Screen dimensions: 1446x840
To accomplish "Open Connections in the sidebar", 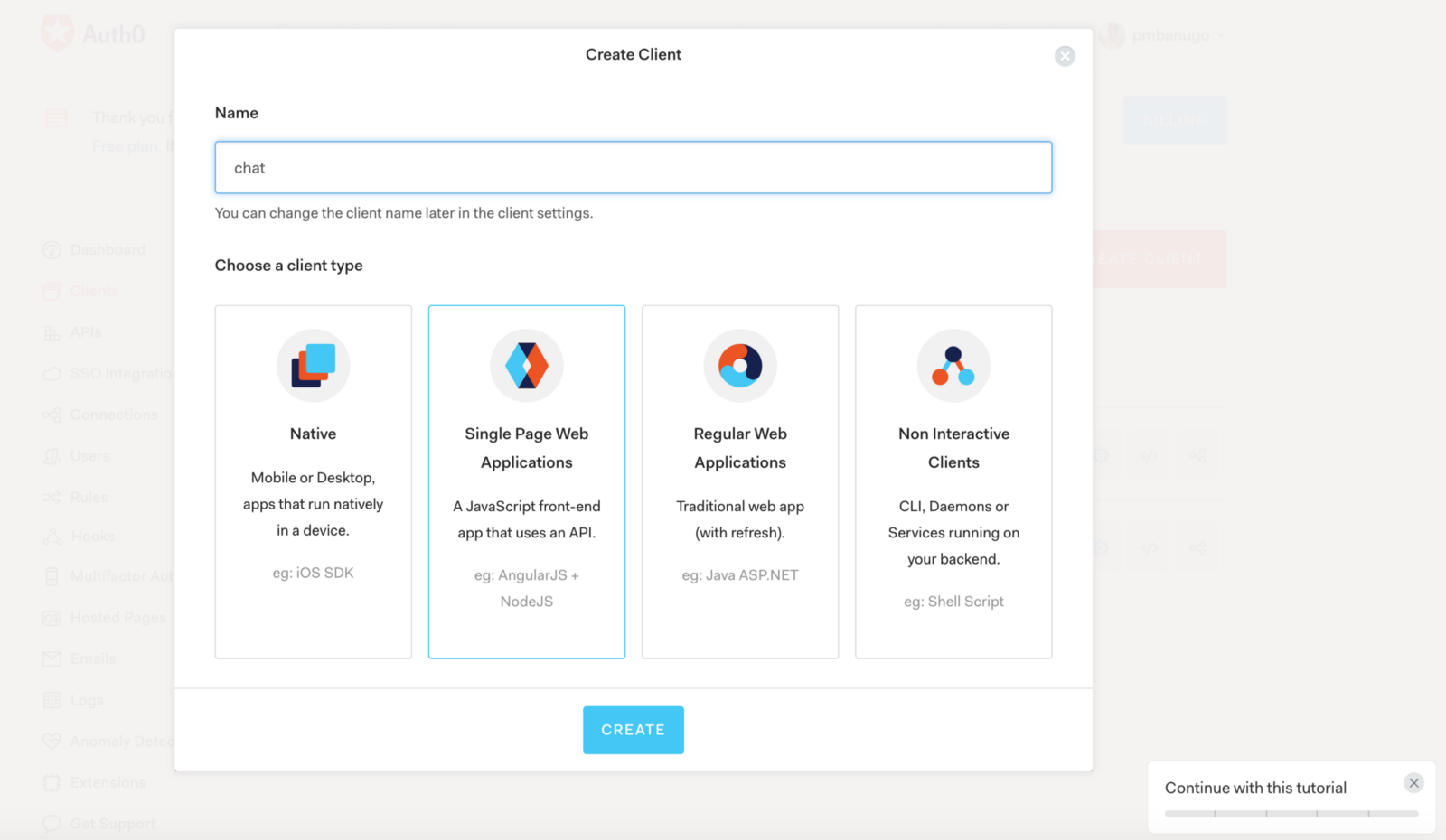I will pos(114,415).
